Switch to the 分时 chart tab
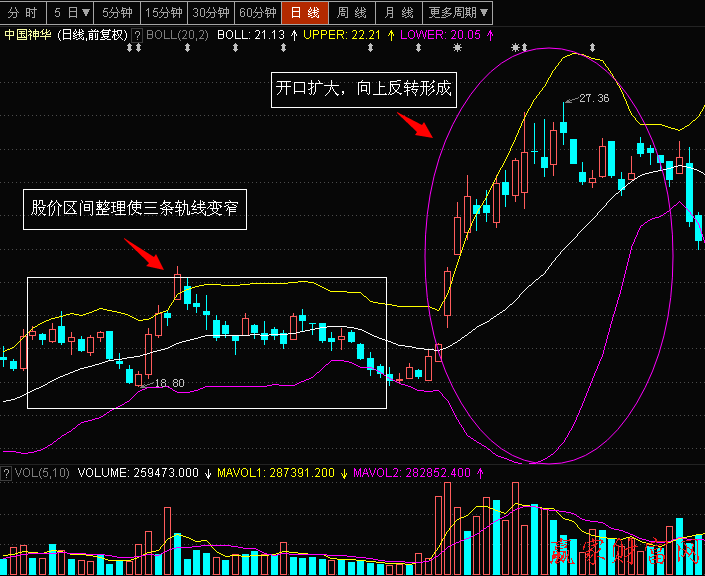The height and width of the screenshot is (576, 705). point(22,12)
